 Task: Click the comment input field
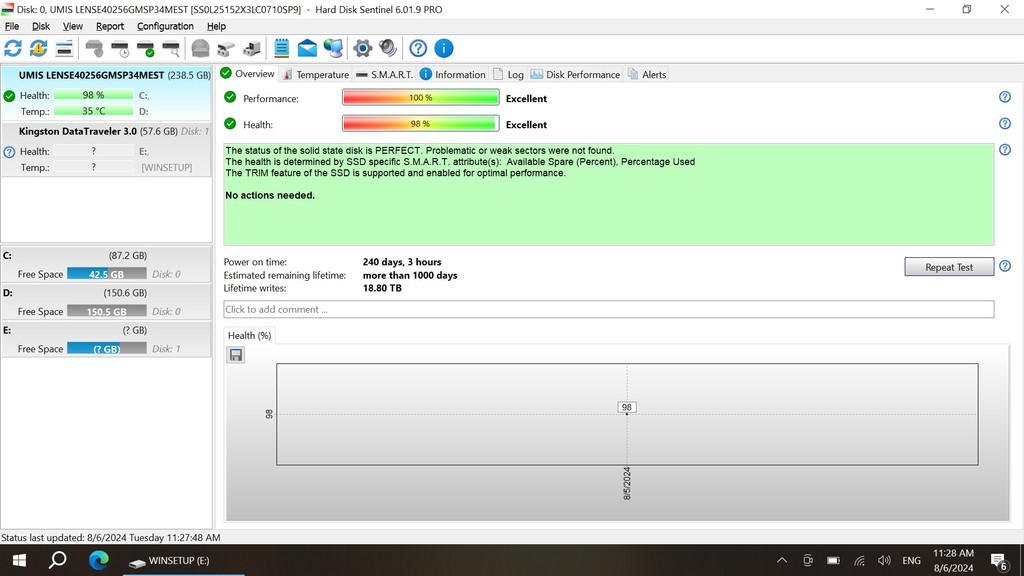coord(608,310)
